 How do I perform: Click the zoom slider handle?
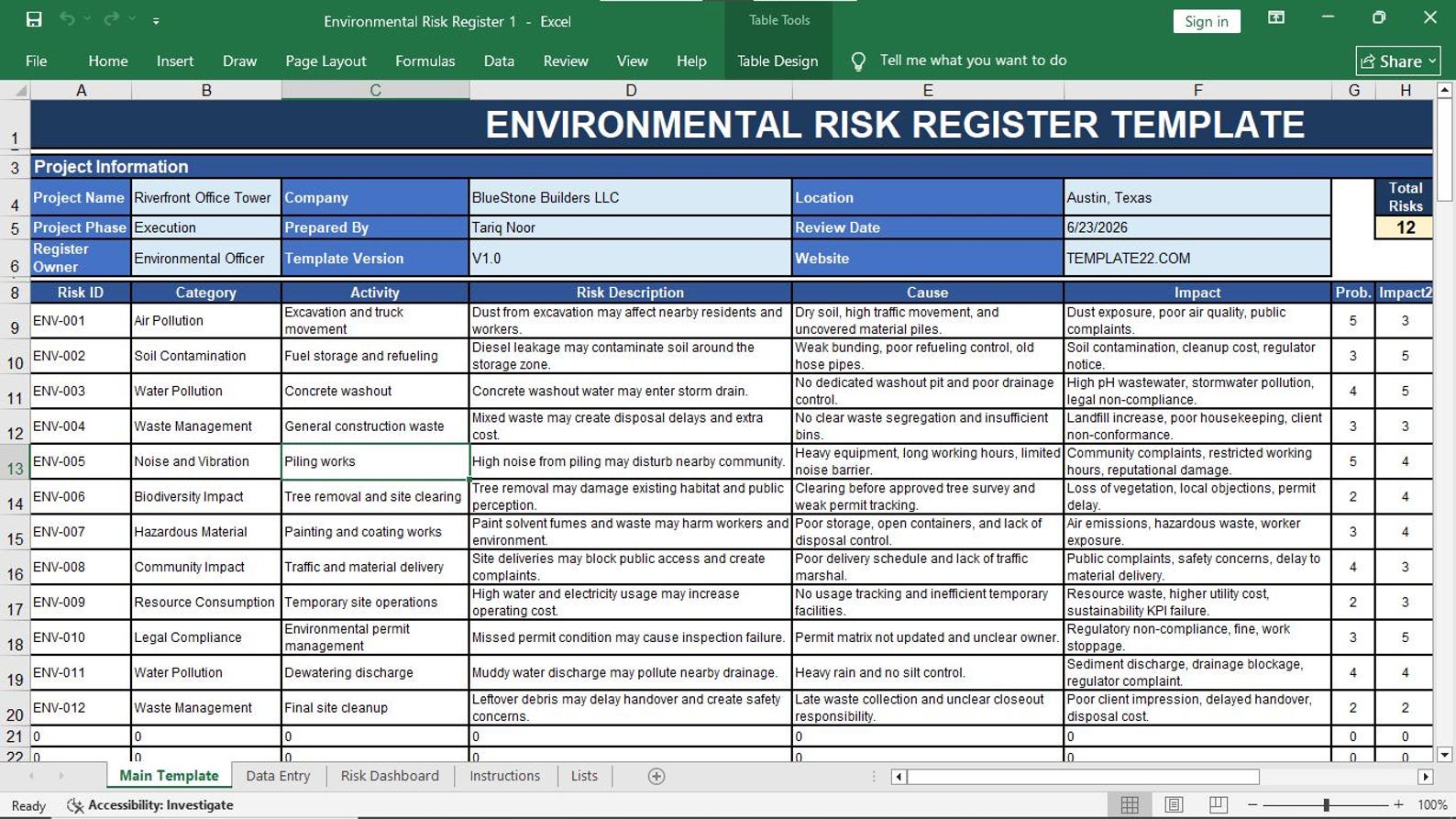tap(1326, 804)
